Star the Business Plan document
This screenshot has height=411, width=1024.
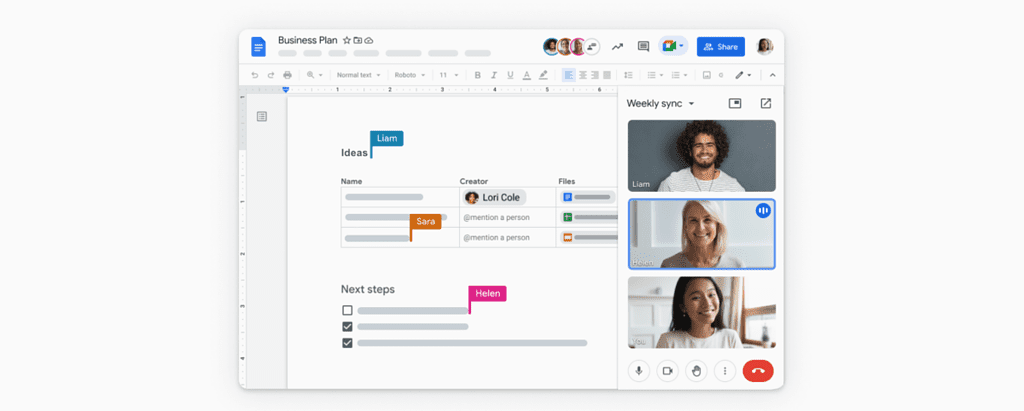pos(347,41)
